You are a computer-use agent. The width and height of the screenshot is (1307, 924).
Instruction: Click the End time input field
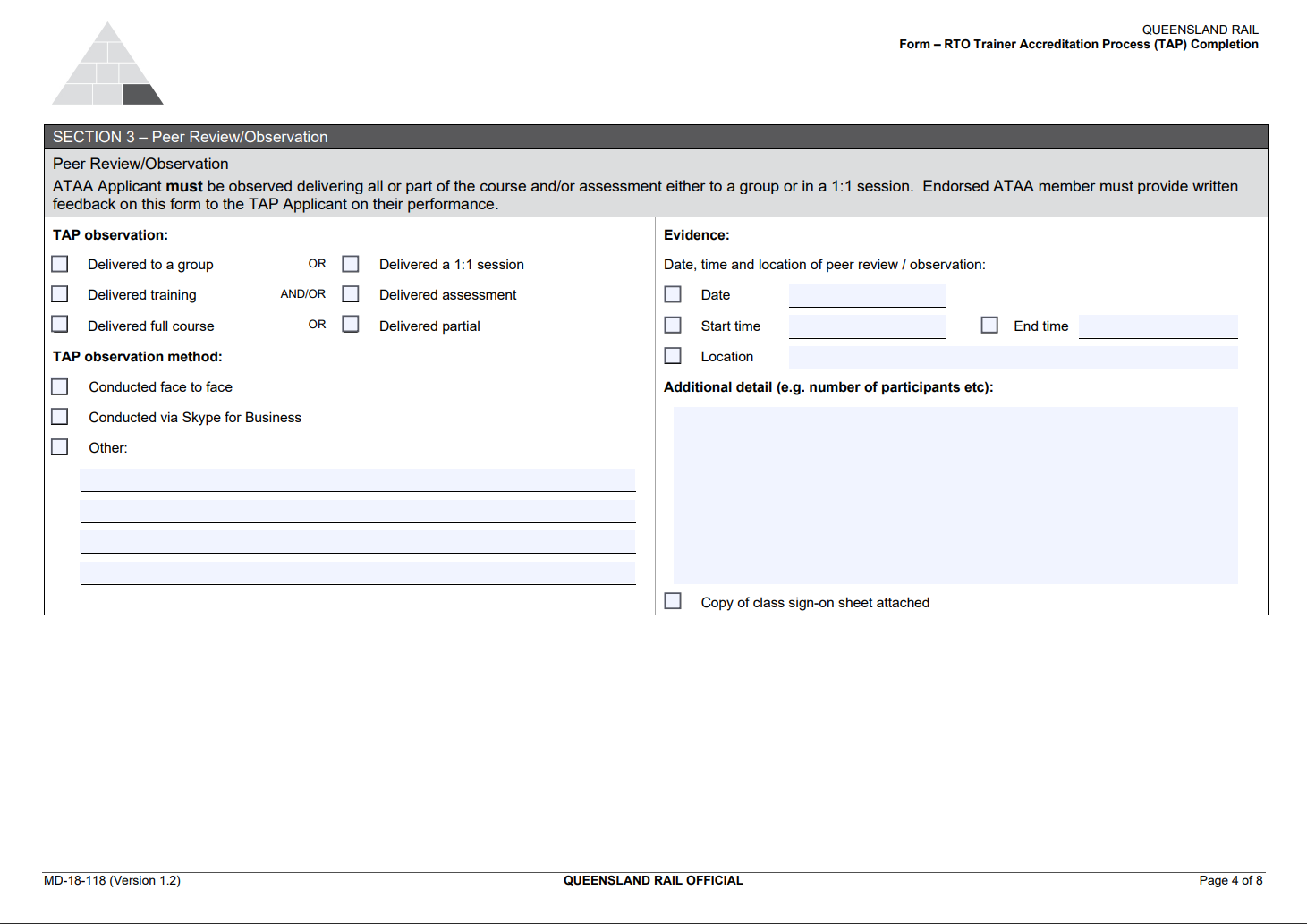click(1158, 326)
